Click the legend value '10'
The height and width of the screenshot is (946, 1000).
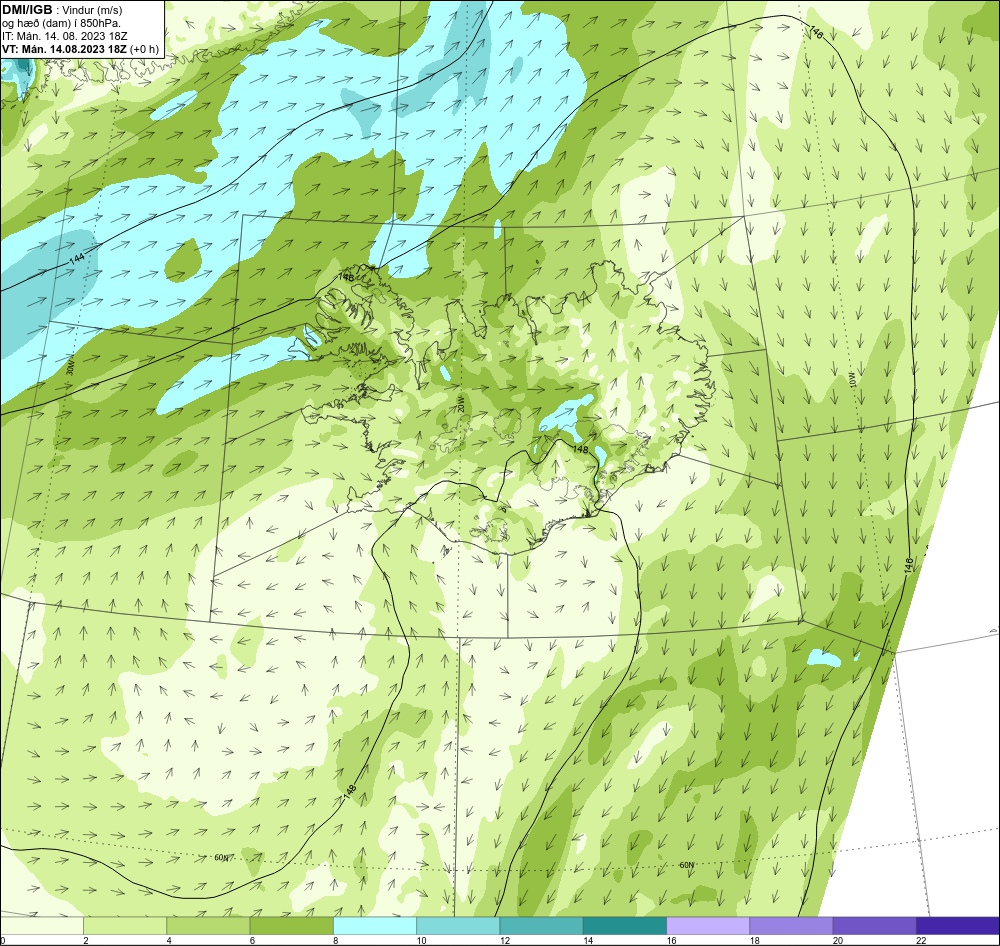[x=422, y=940]
